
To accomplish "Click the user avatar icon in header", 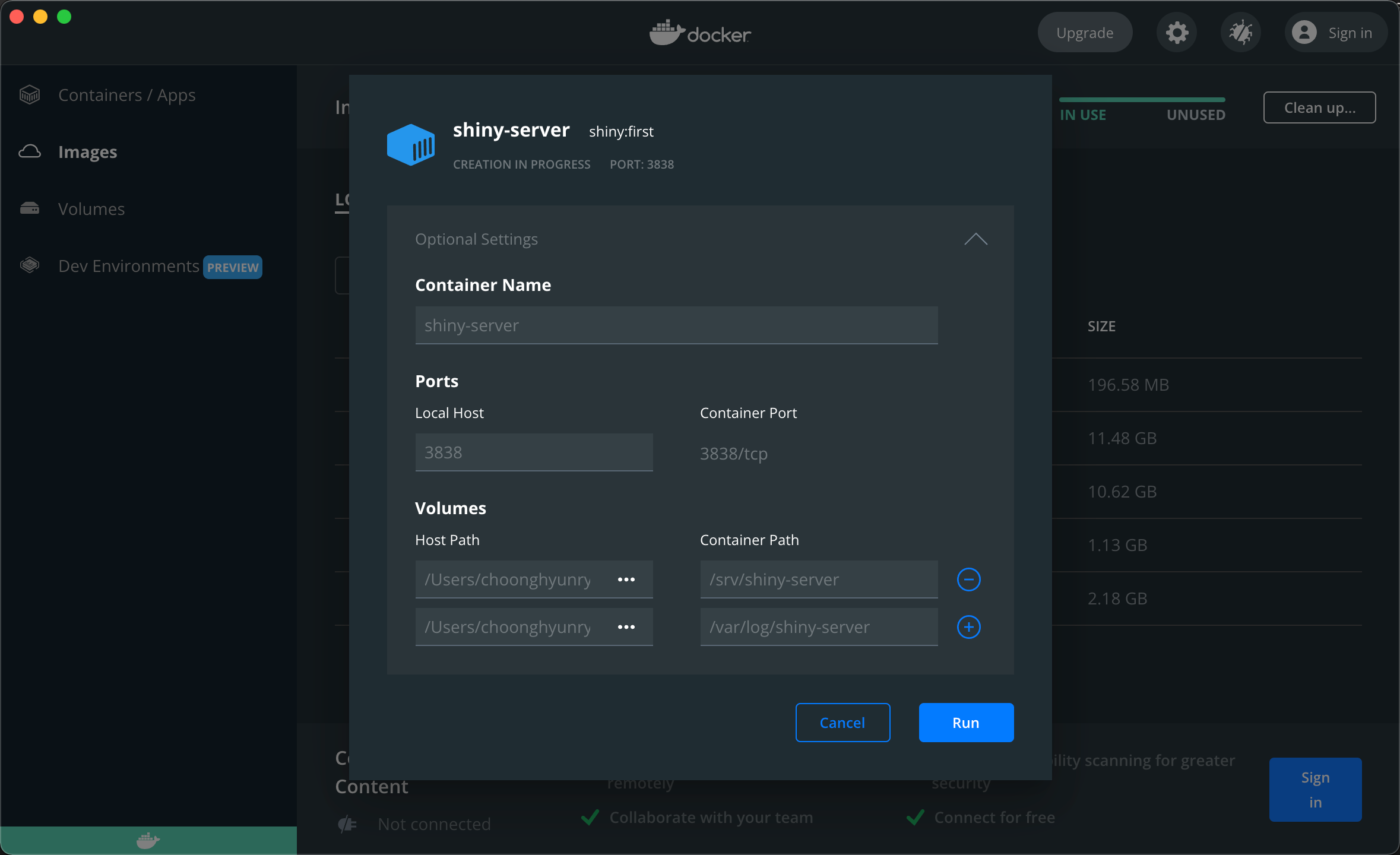I will [1304, 33].
